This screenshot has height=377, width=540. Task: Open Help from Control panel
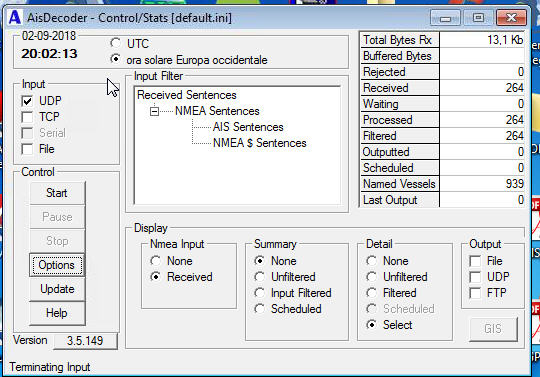(57, 313)
